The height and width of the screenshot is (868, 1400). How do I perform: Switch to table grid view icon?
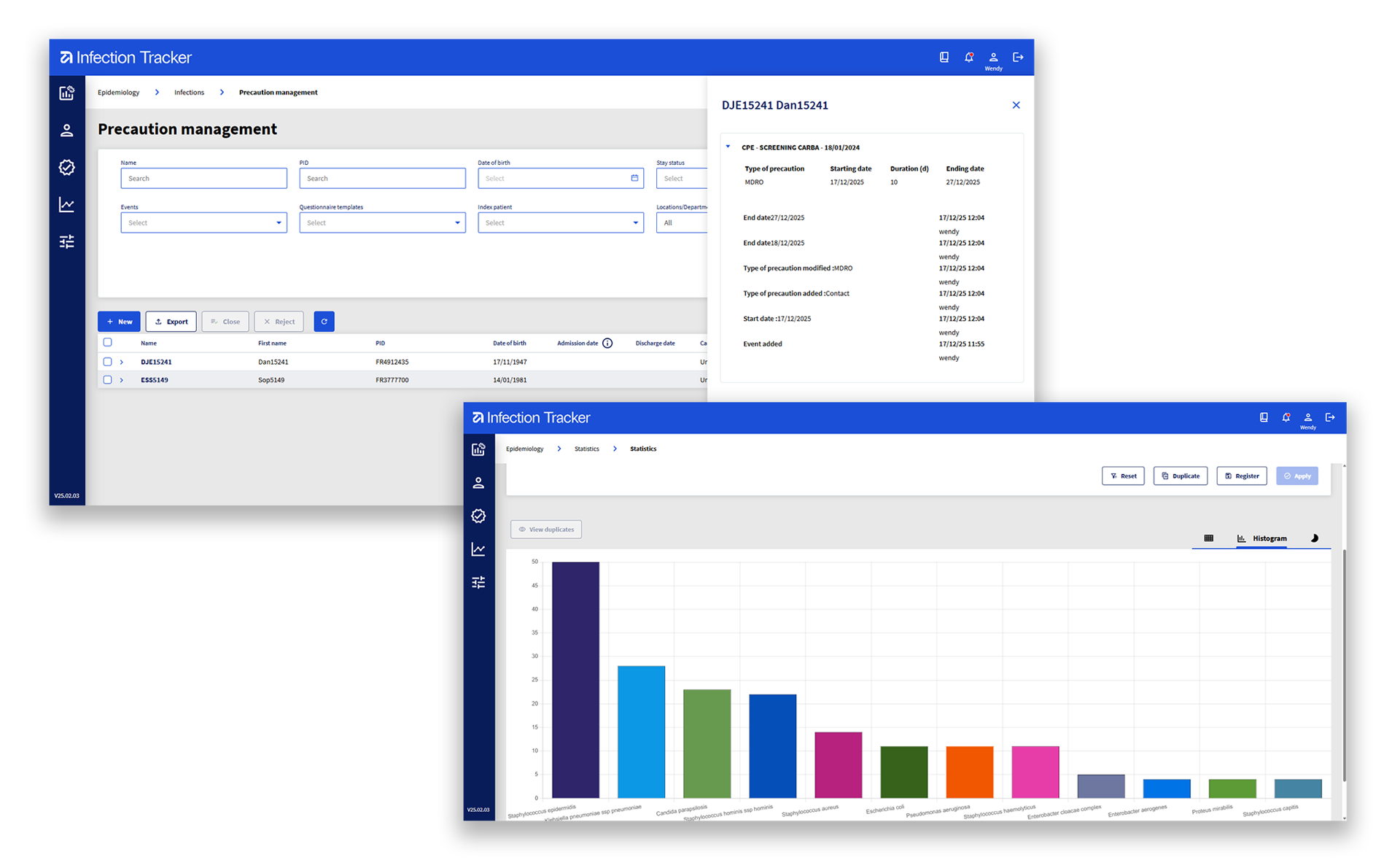[x=1208, y=538]
